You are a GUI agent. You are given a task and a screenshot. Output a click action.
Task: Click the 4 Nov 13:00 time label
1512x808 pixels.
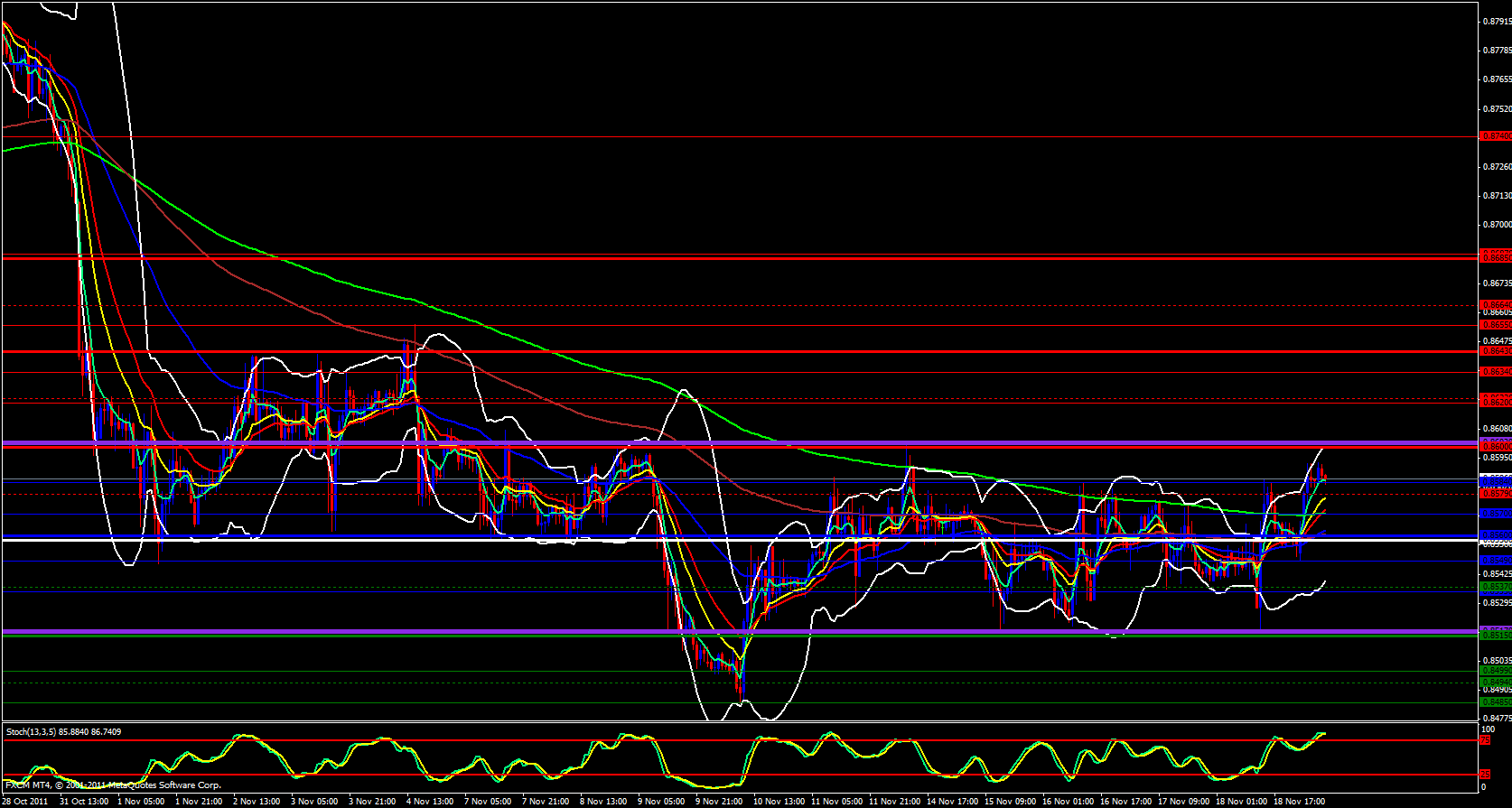(429, 801)
